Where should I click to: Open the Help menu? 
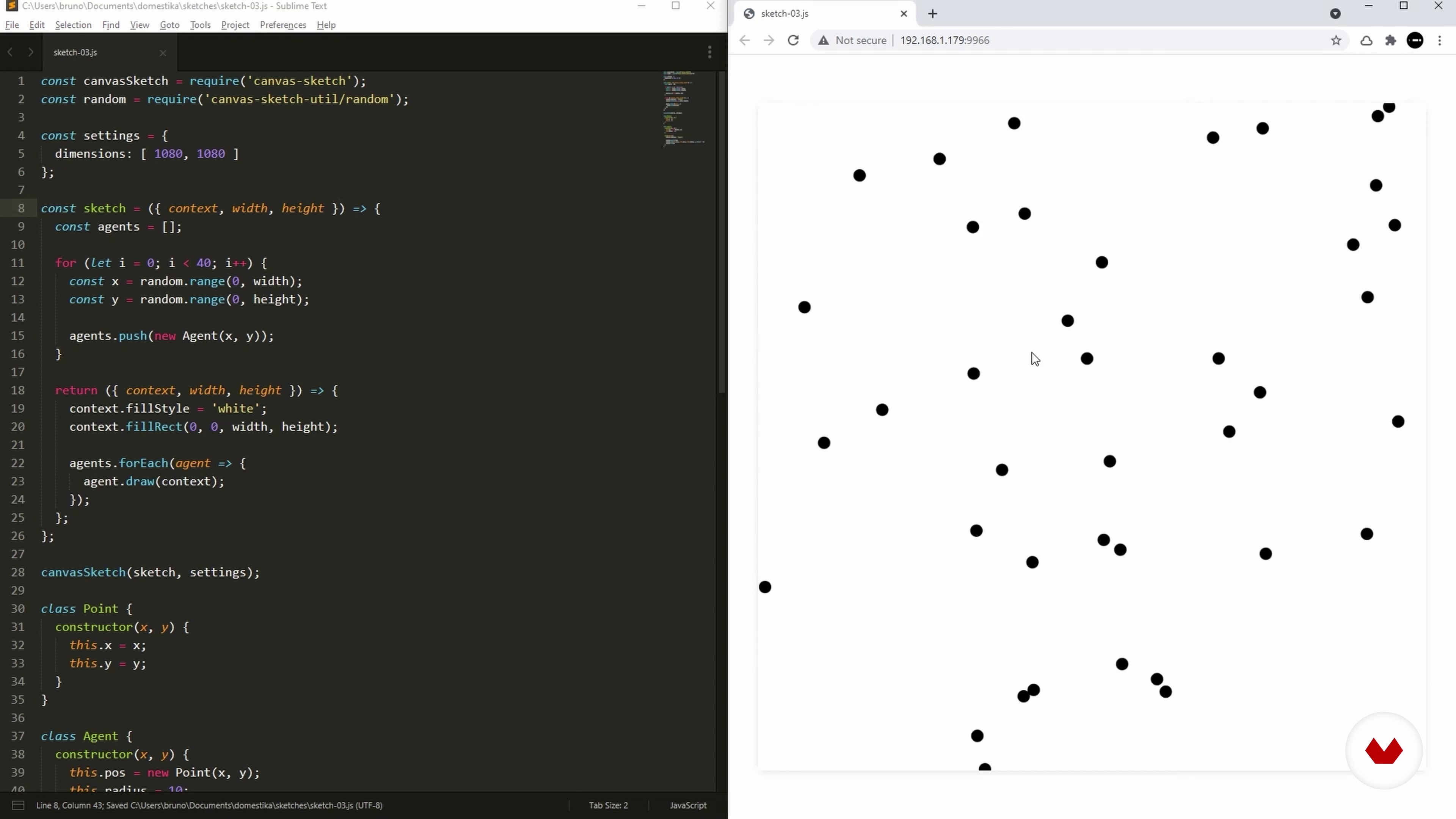pyautogui.click(x=326, y=25)
